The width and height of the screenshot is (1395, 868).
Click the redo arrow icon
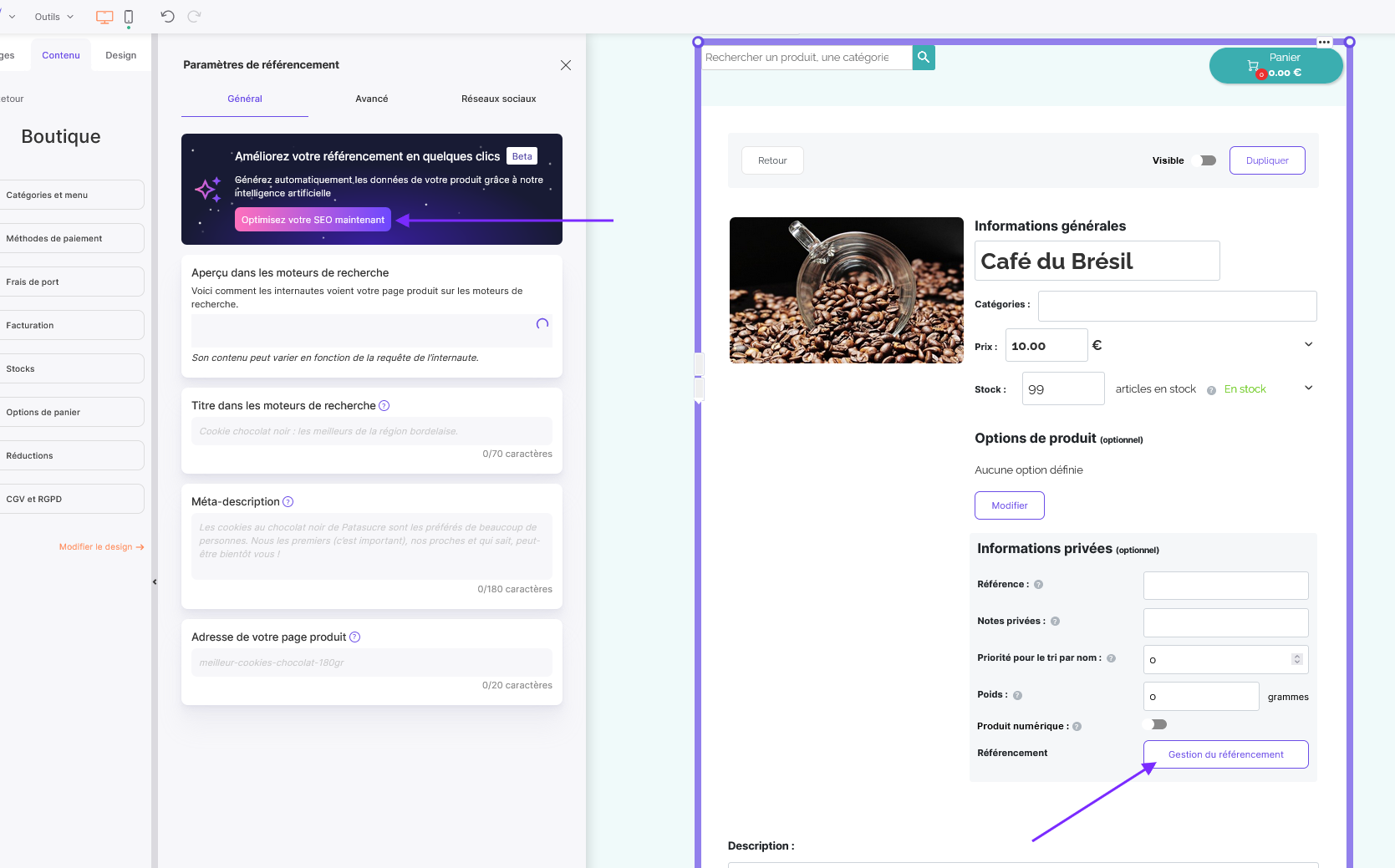click(194, 17)
